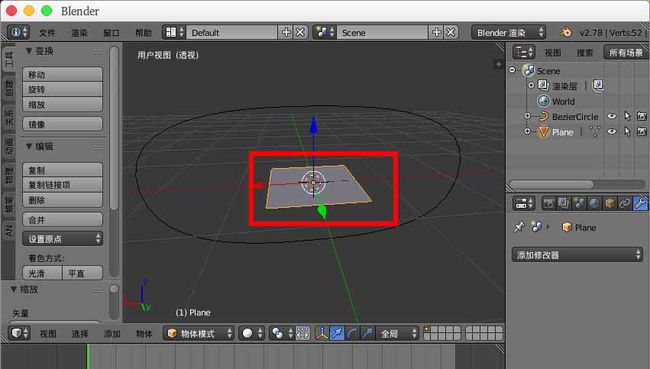Add a new screen layout next to Default
The height and width of the screenshot is (369, 650).
(286, 32)
